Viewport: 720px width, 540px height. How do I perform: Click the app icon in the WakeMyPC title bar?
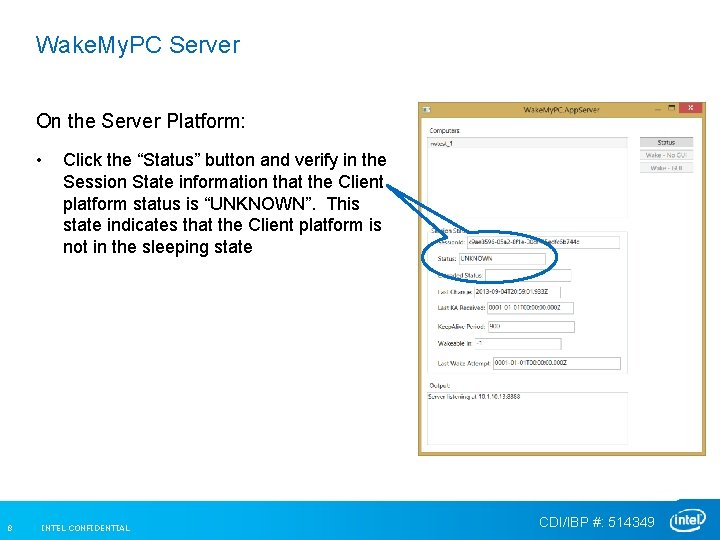pyautogui.click(x=427, y=109)
